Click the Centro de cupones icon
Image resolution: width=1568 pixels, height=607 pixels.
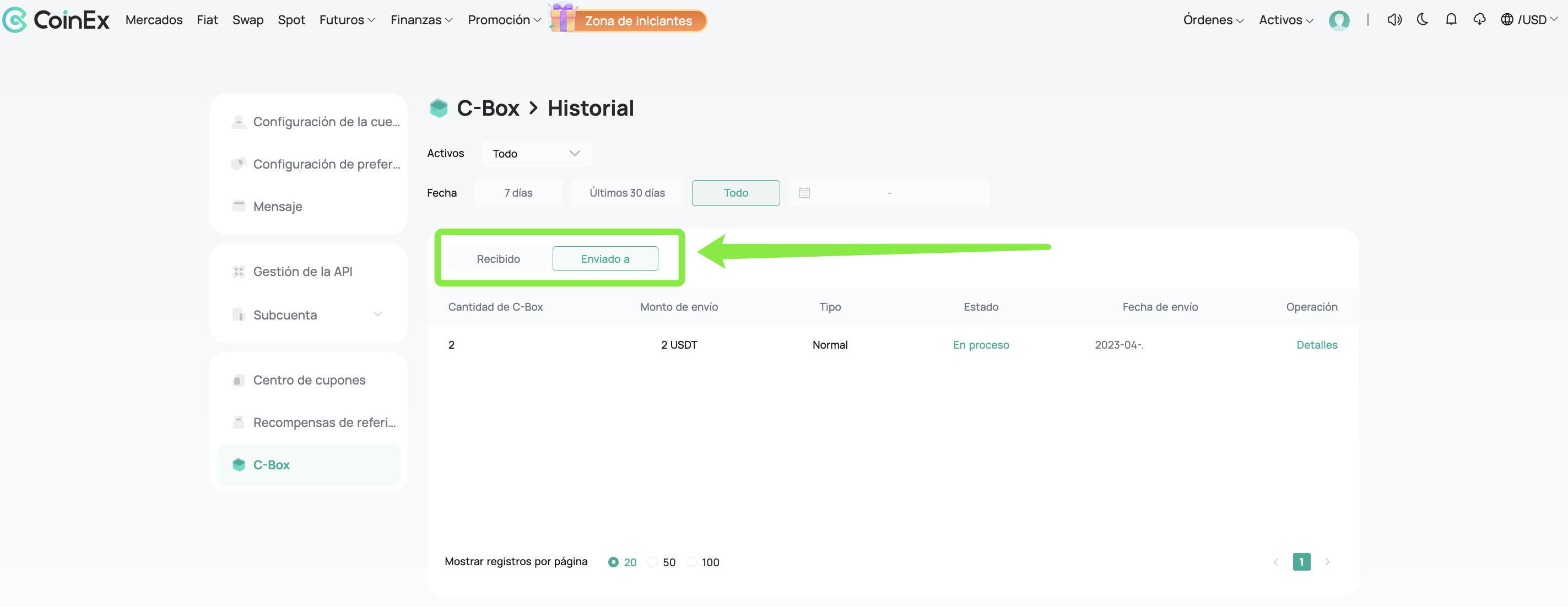tap(239, 381)
